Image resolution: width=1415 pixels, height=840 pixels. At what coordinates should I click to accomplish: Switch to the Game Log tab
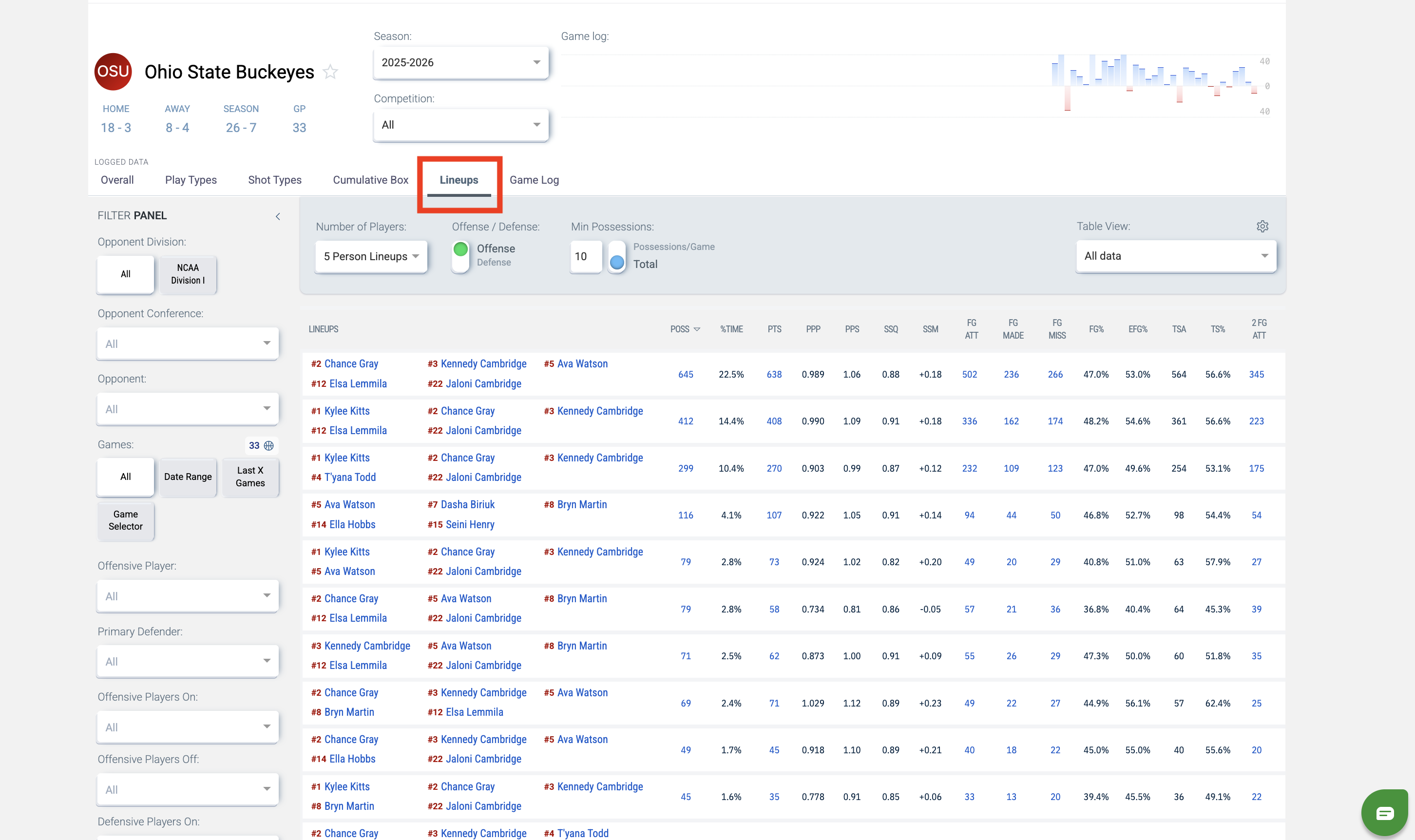pos(534,180)
